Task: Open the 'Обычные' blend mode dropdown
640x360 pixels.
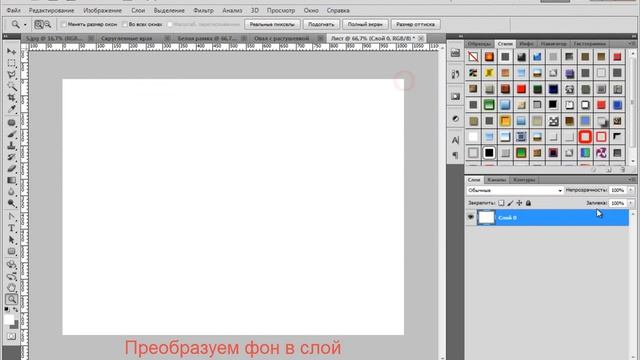Action: (515, 190)
